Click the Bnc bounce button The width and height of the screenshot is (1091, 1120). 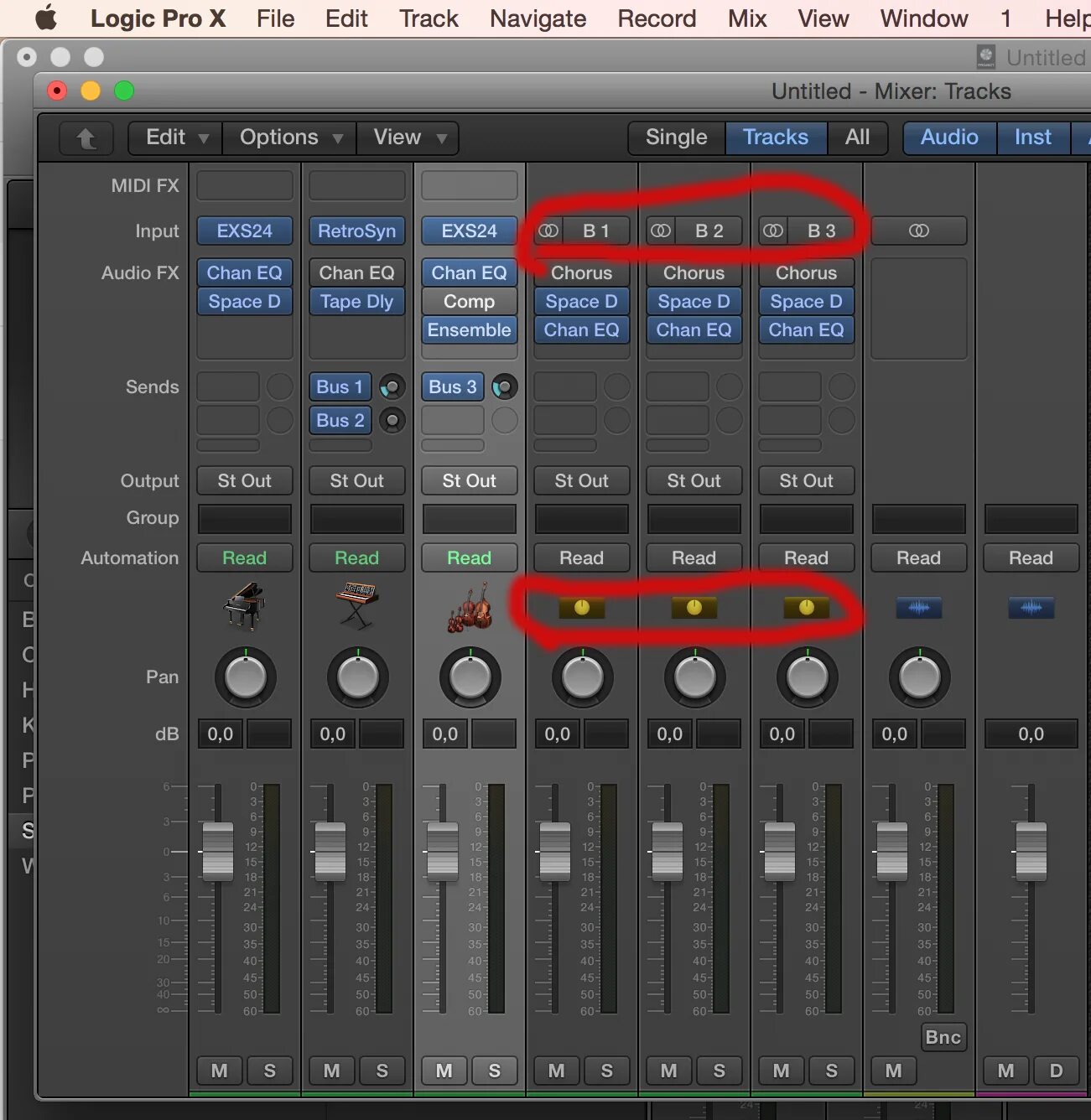(943, 1037)
